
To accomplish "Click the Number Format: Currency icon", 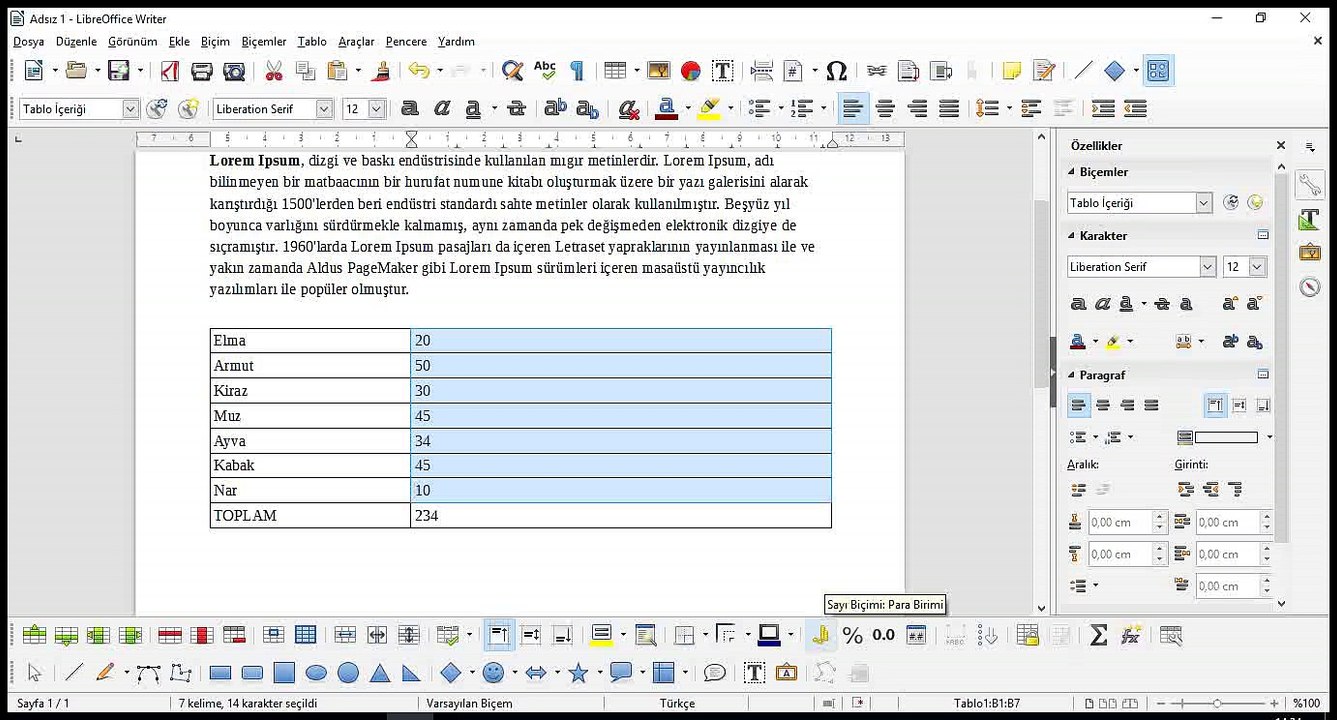I will coord(821,635).
